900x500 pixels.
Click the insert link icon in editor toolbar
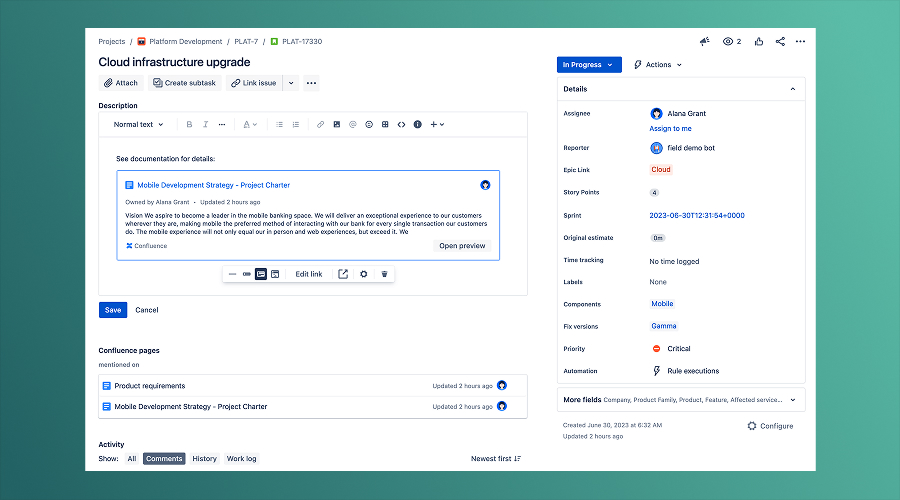point(320,125)
